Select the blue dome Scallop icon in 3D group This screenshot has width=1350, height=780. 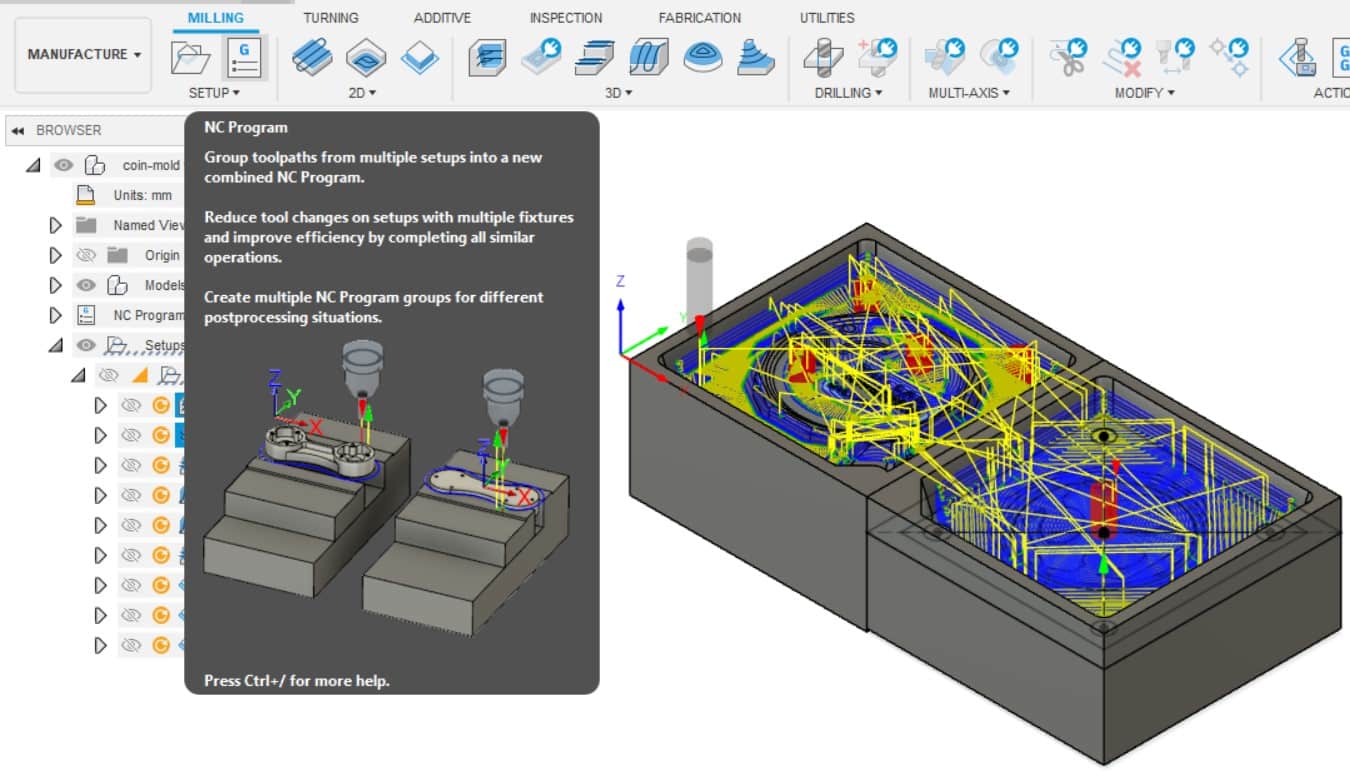[703, 57]
